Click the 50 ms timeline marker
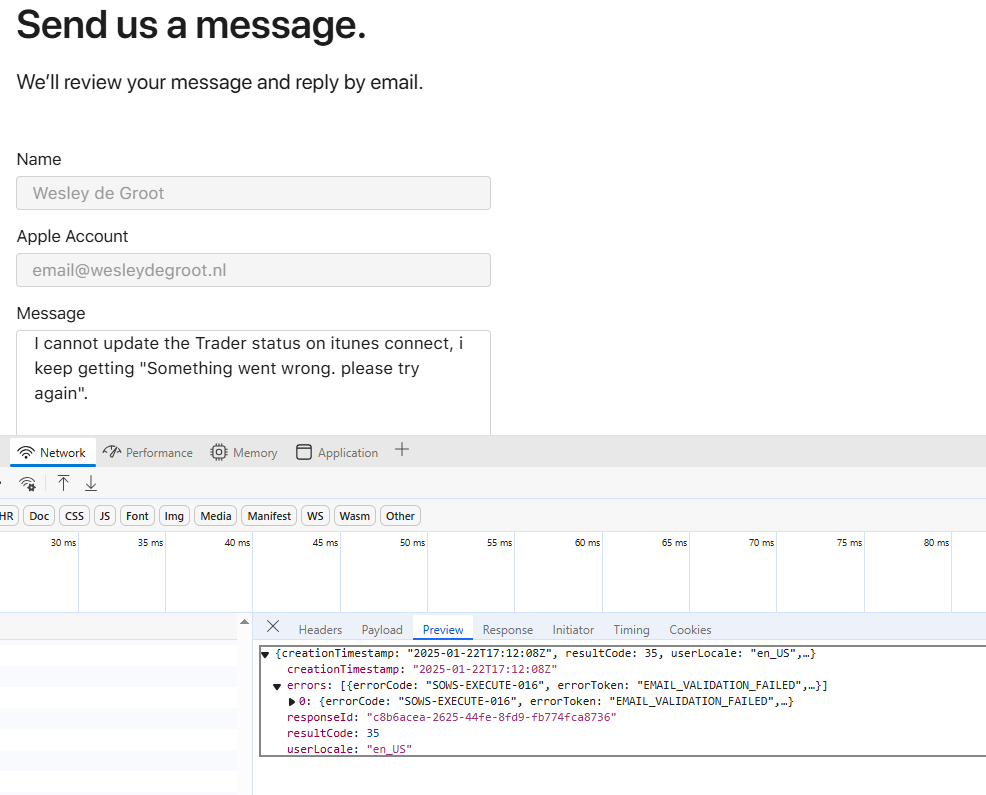The image size is (986, 795). pyautogui.click(x=412, y=543)
